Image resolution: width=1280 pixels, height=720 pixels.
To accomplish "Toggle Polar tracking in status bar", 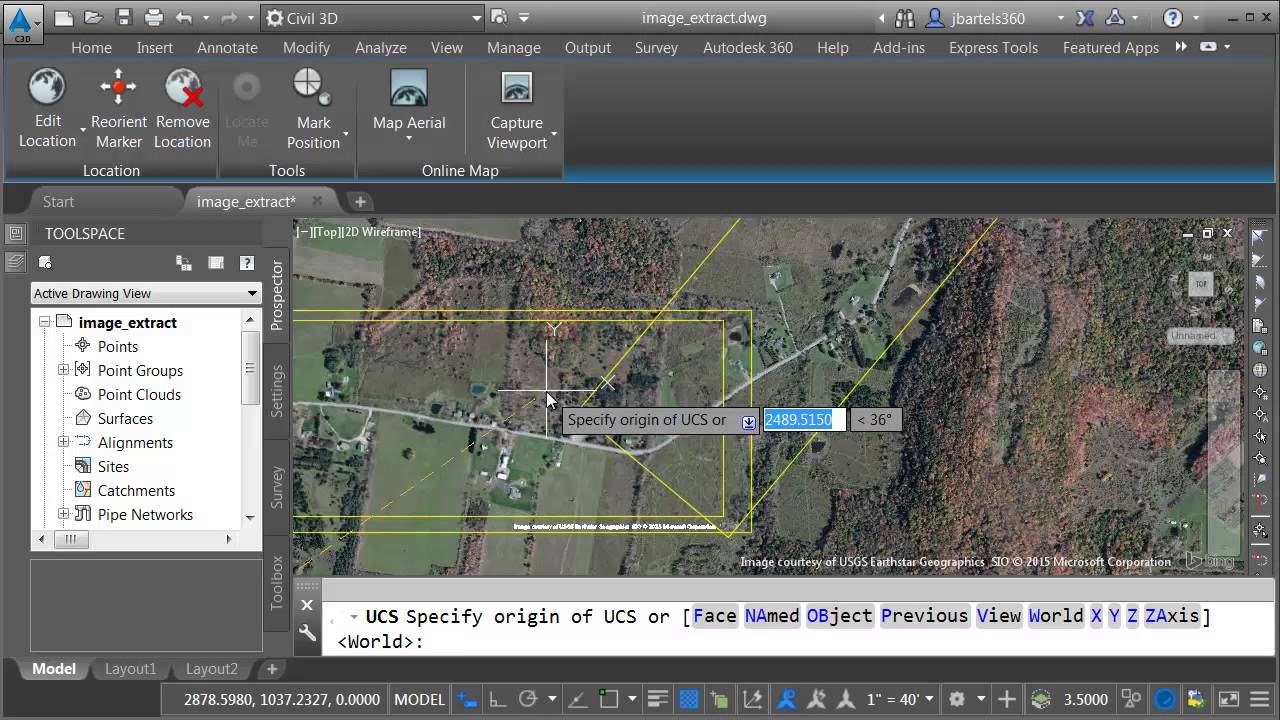I will (x=528, y=699).
